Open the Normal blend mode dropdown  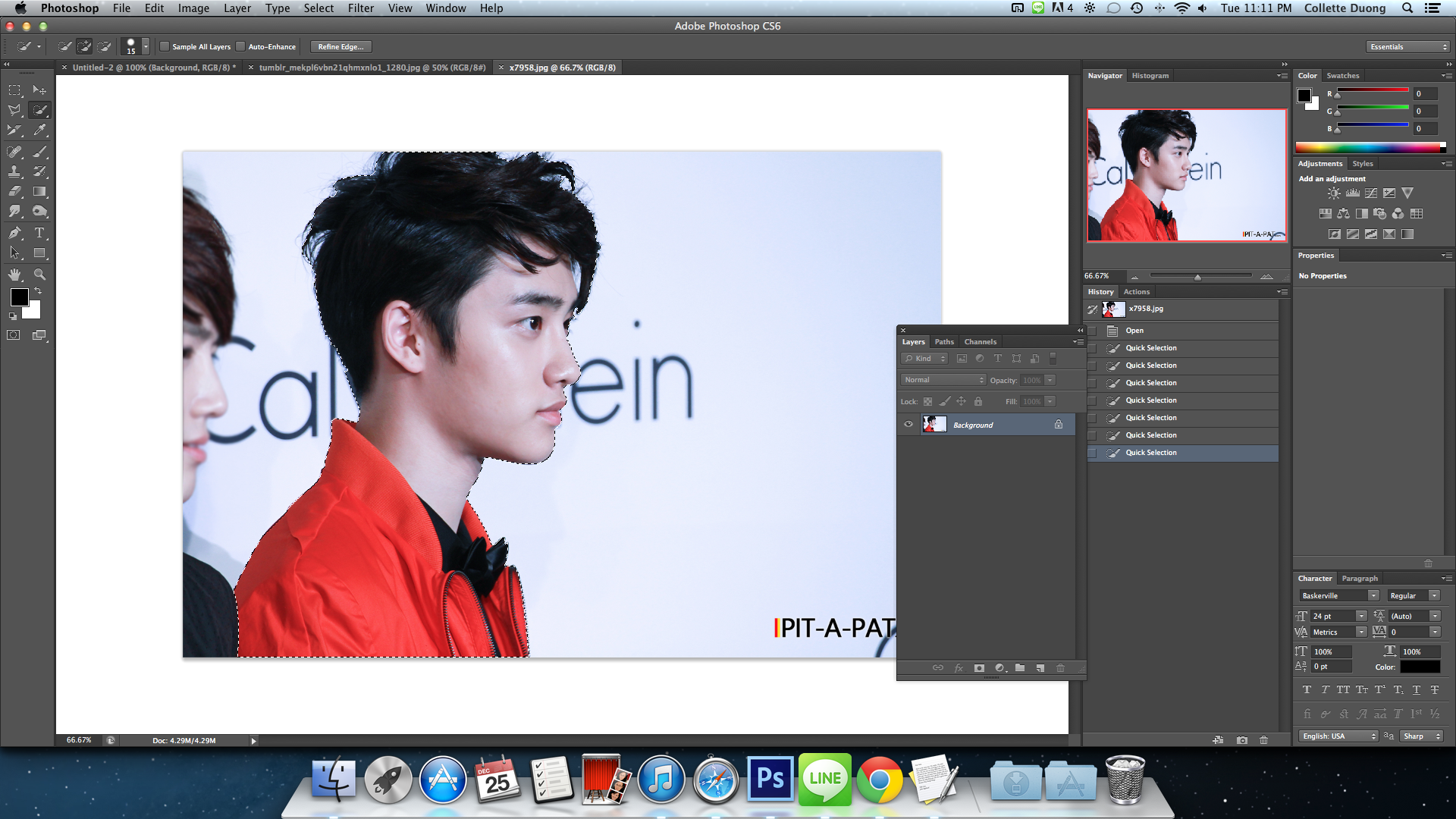(943, 380)
